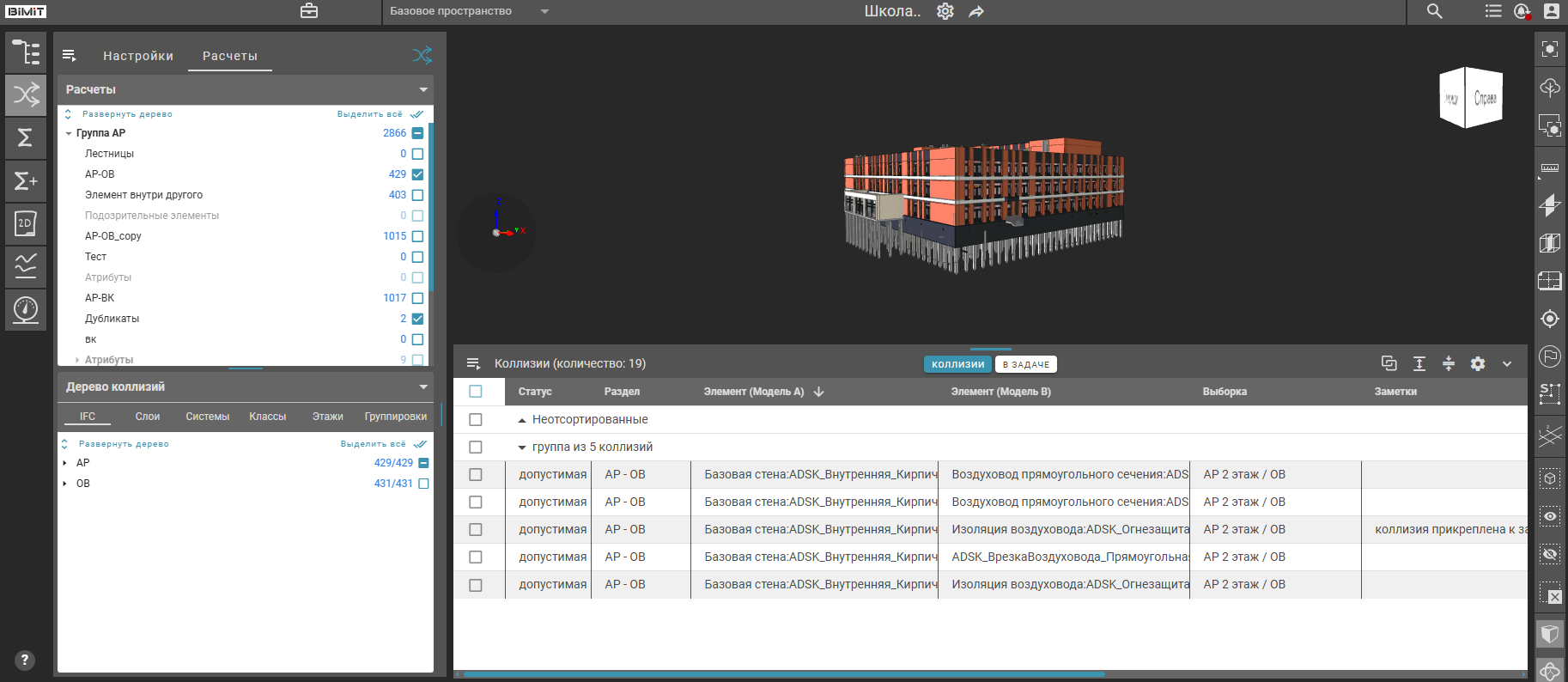
Task: Open collisions table settings gear
Action: [1477, 364]
